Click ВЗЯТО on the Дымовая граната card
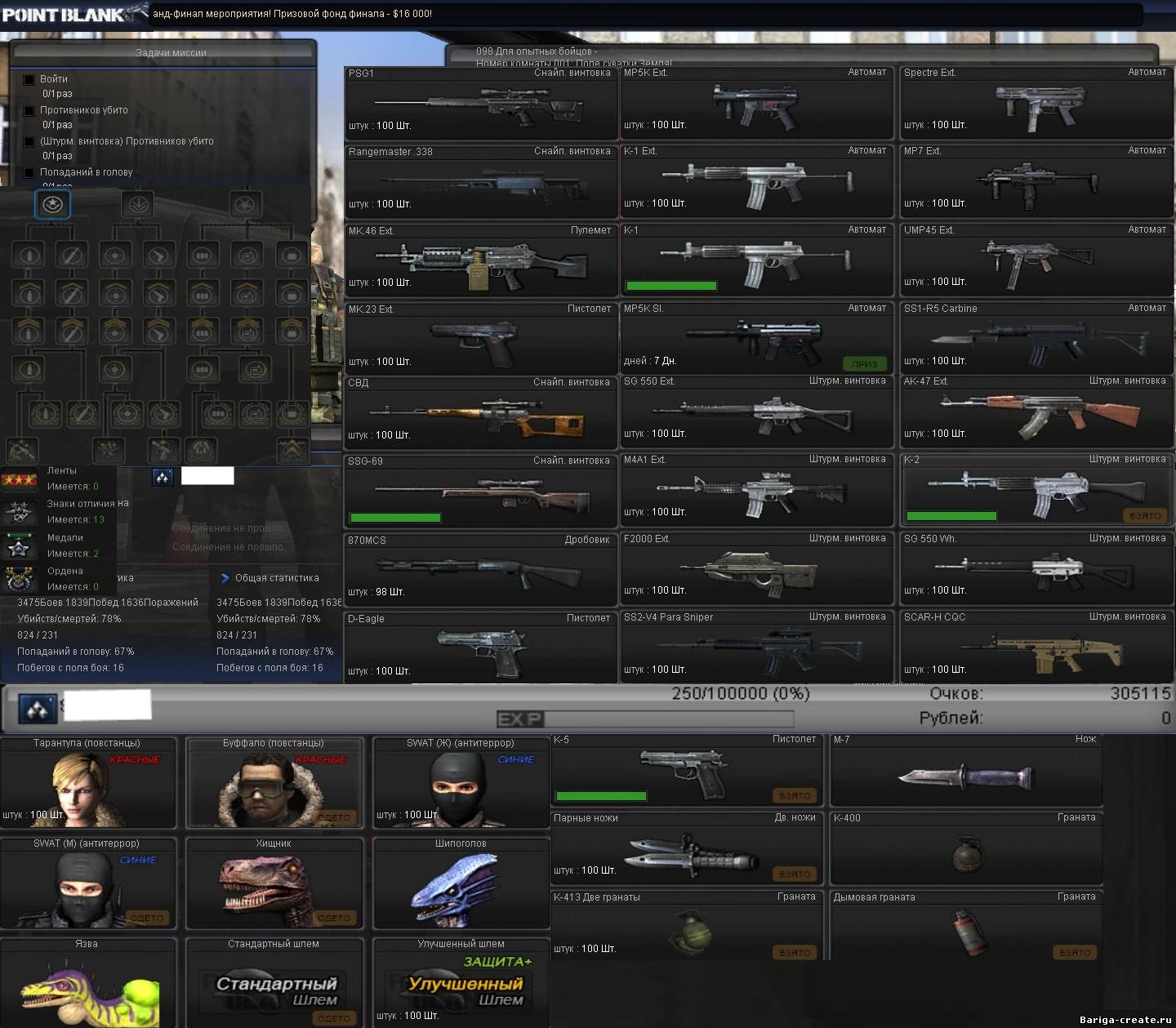The image size is (1176, 1028). point(1075,953)
